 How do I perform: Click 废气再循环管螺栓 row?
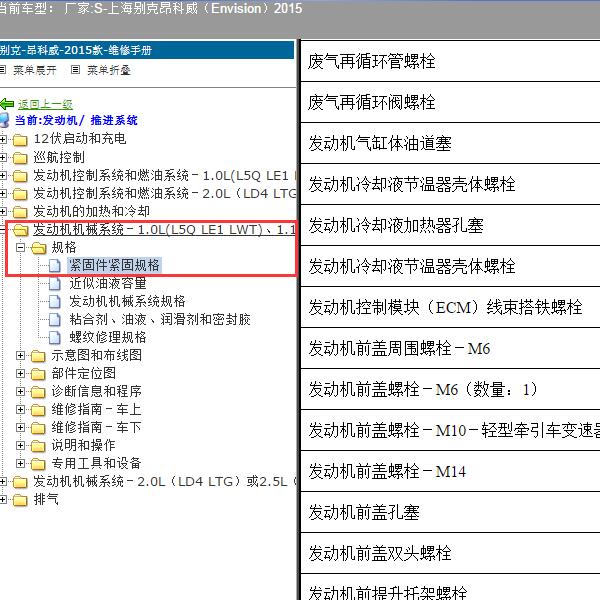450,61
